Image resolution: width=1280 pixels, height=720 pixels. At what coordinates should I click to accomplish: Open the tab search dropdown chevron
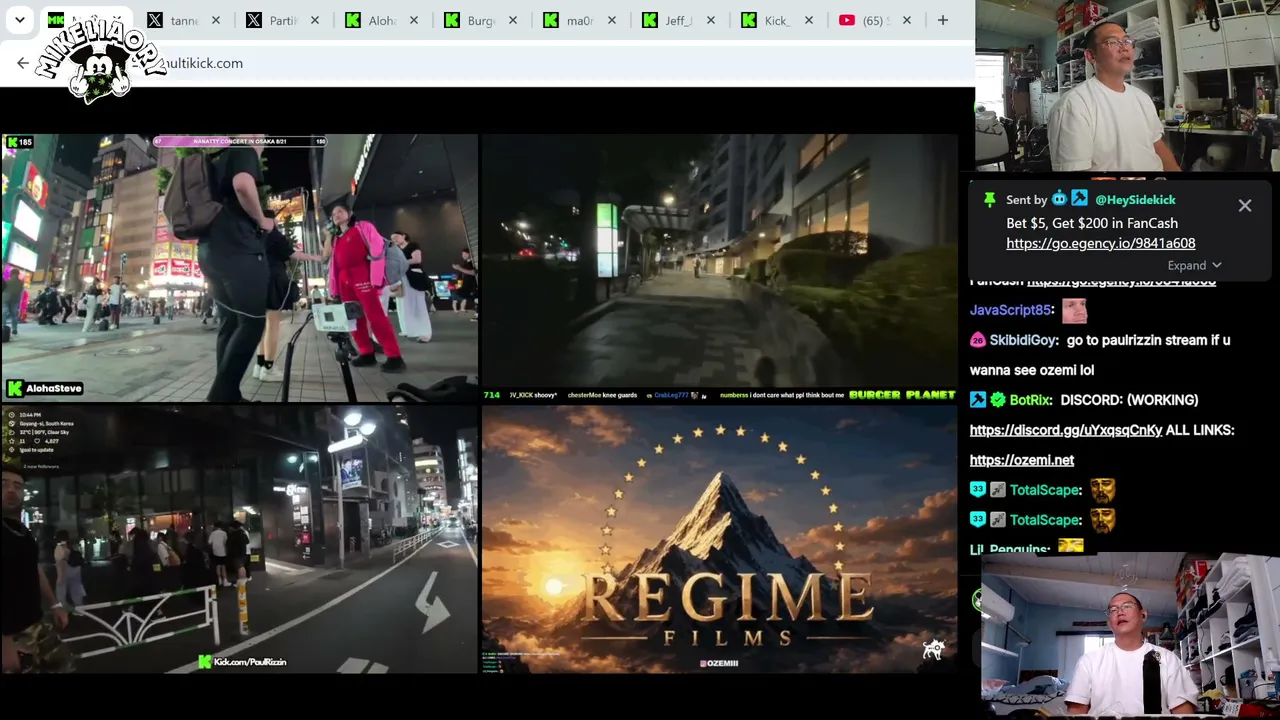(20, 20)
